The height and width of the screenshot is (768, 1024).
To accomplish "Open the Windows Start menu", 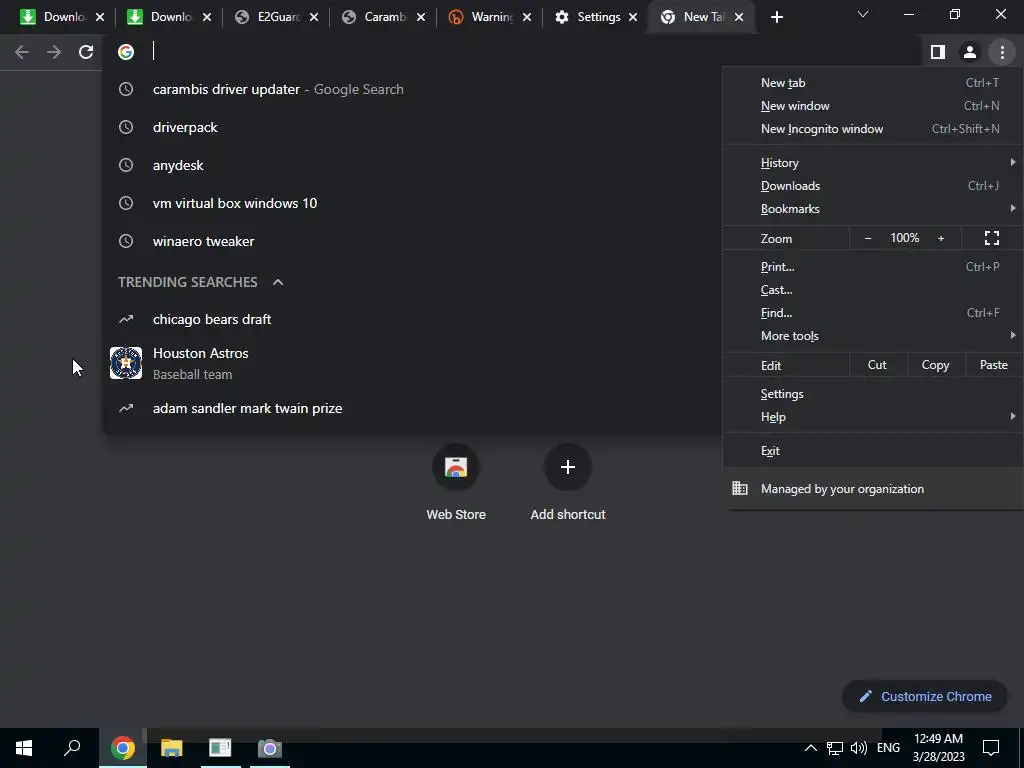I will click(x=24, y=748).
